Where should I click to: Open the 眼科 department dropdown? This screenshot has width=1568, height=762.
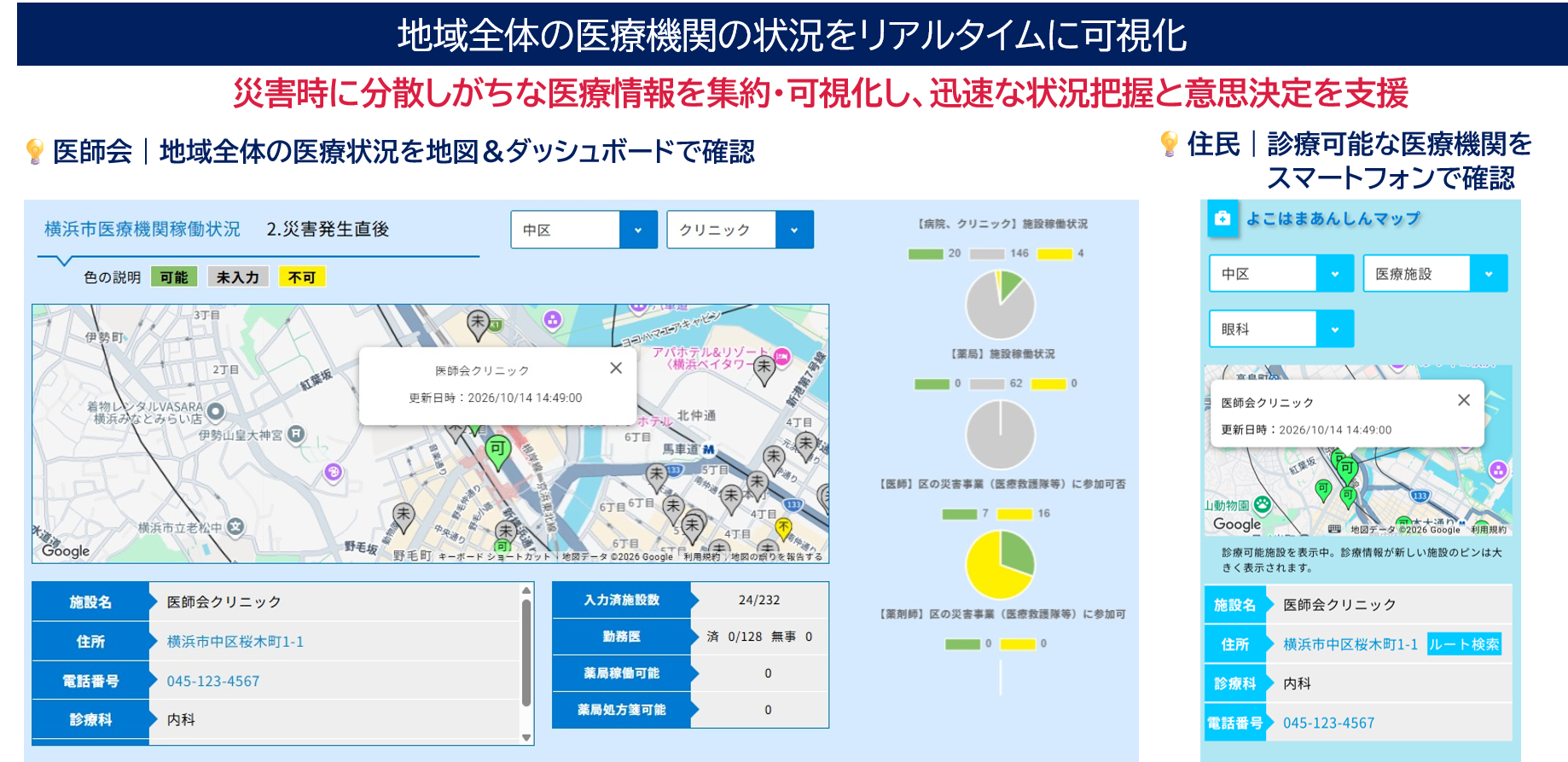click(x=1281, y=329)
